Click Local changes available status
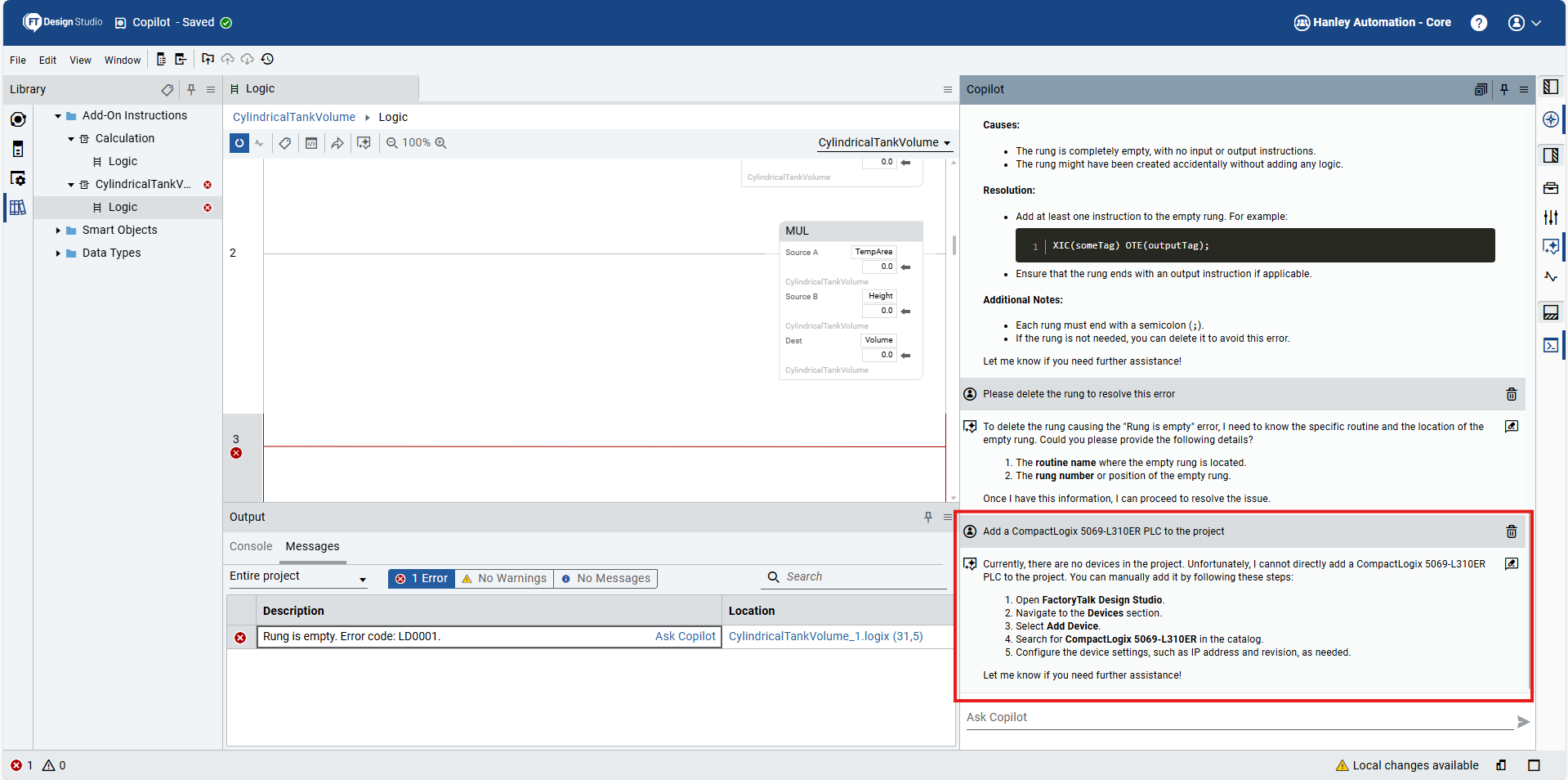 click(1407, 765)
